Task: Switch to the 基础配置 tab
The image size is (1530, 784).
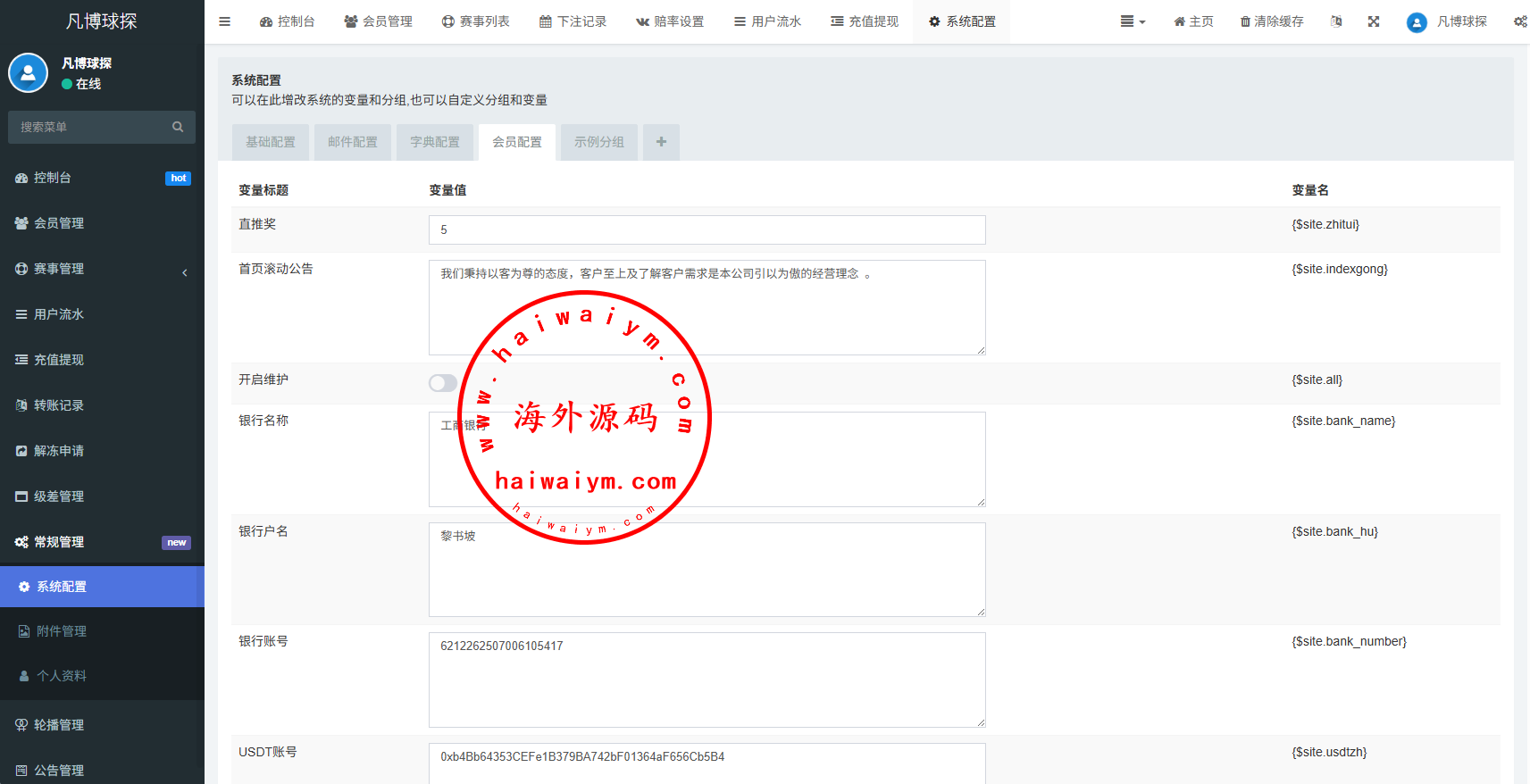Action: click(271, 142)
